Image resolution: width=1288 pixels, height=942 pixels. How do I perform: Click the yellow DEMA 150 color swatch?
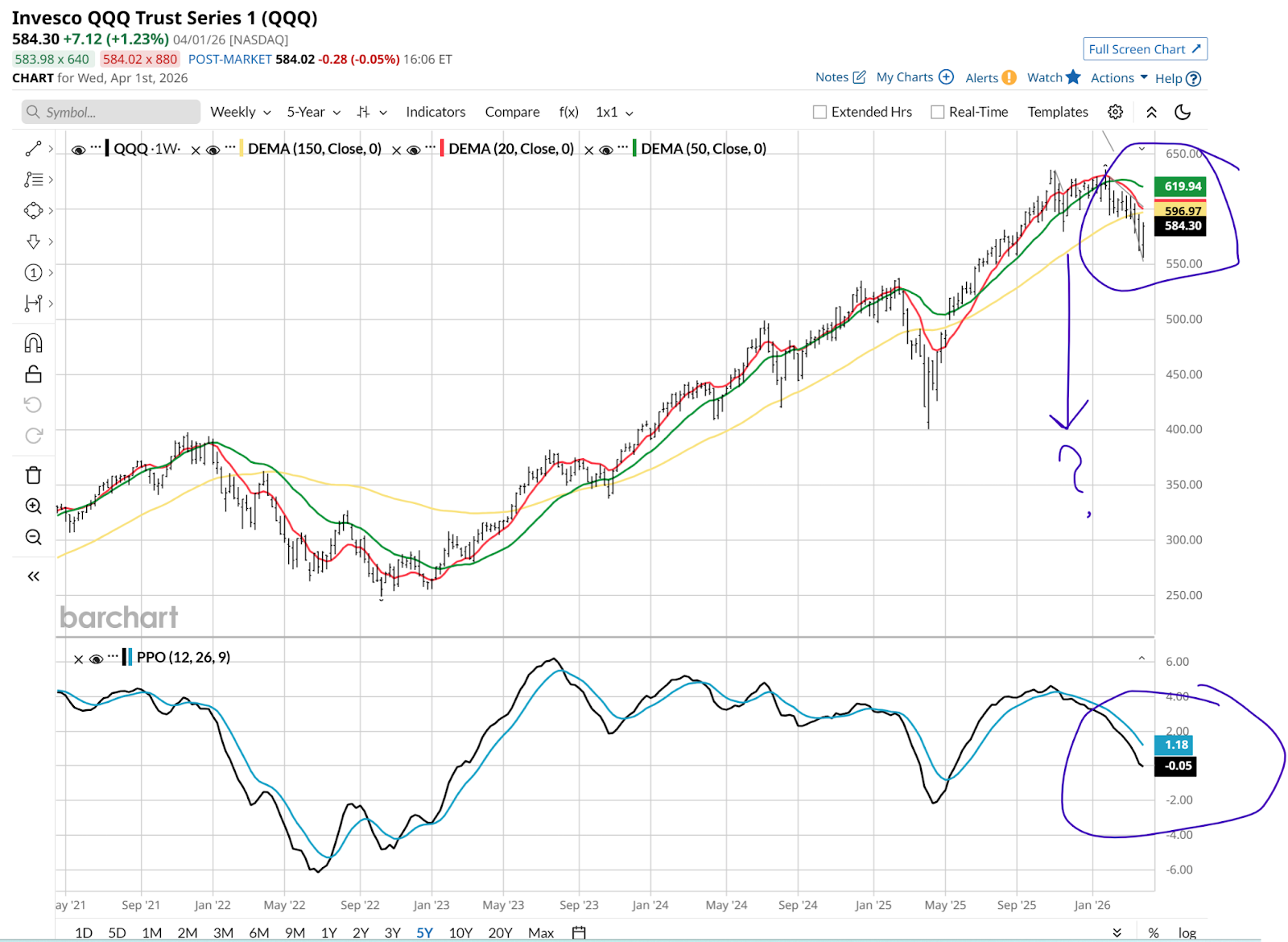point(242,148)
